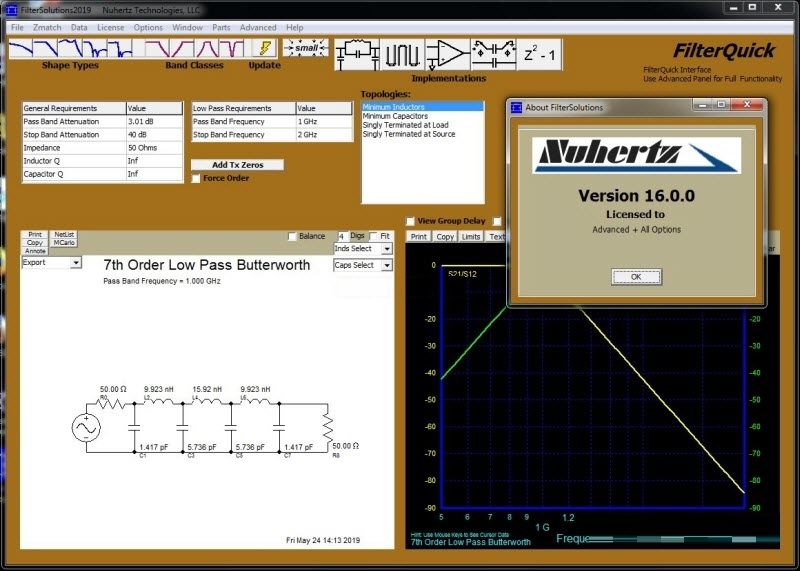Click the plot panel Print button
This screenshot has height=571, width=800.
click(x=419, y=237)
